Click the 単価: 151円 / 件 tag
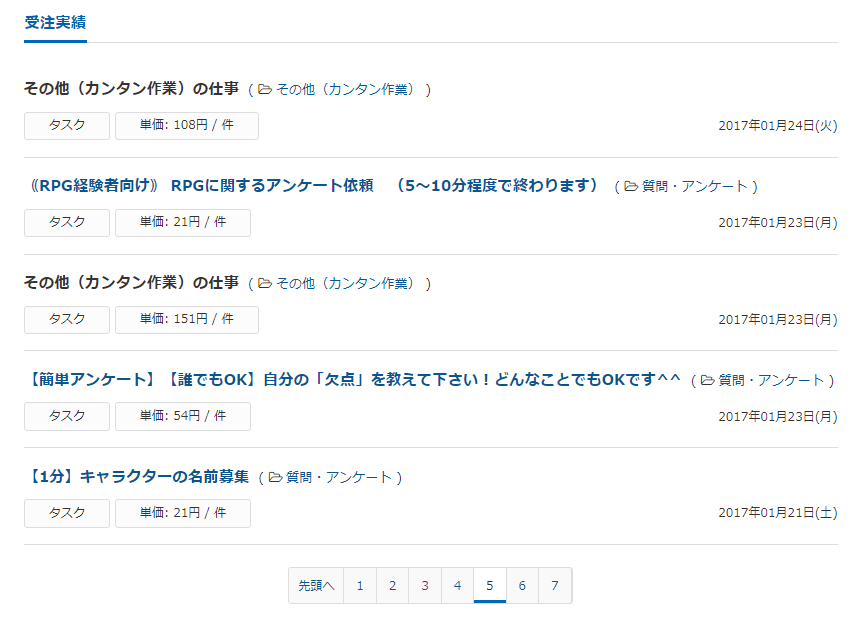Viewport: 860px width, 620px height. (187, 320)
